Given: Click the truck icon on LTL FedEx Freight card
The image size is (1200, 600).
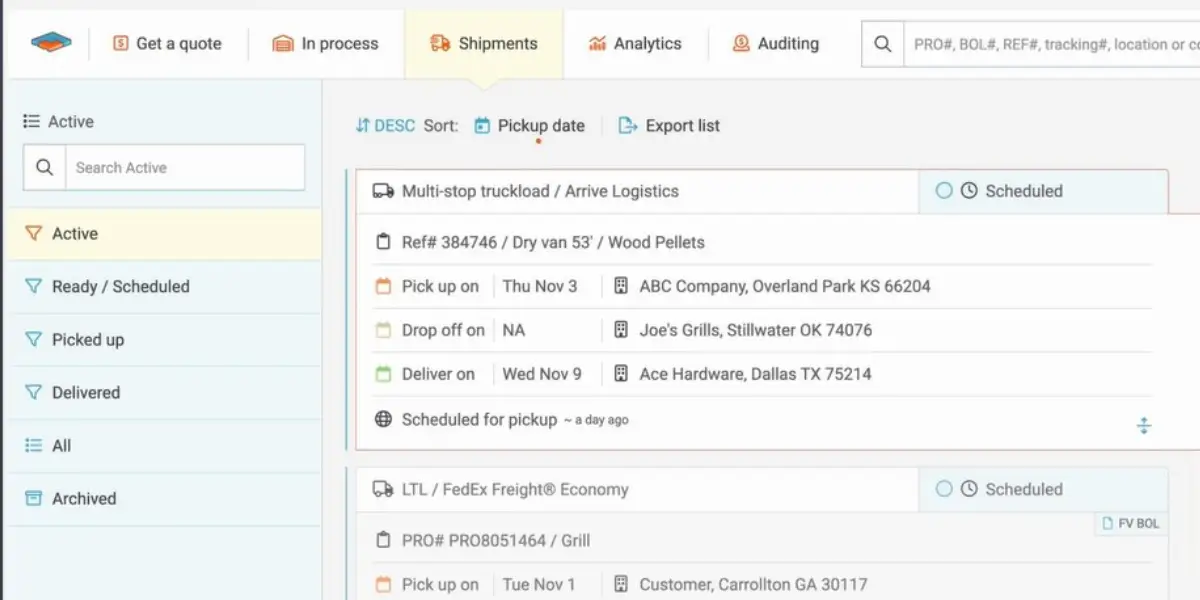Looking at the screenshot, I should pyautogui.click(x=383, y=489).
